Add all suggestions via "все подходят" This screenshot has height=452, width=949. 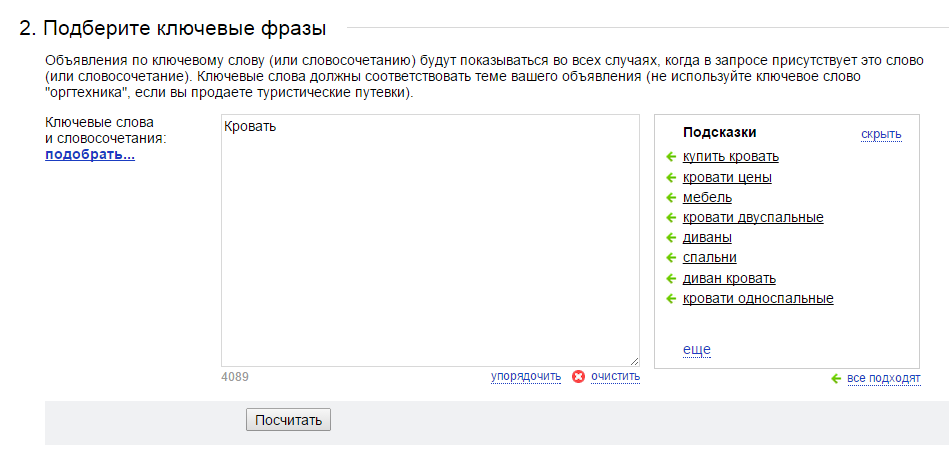[884, 379]
